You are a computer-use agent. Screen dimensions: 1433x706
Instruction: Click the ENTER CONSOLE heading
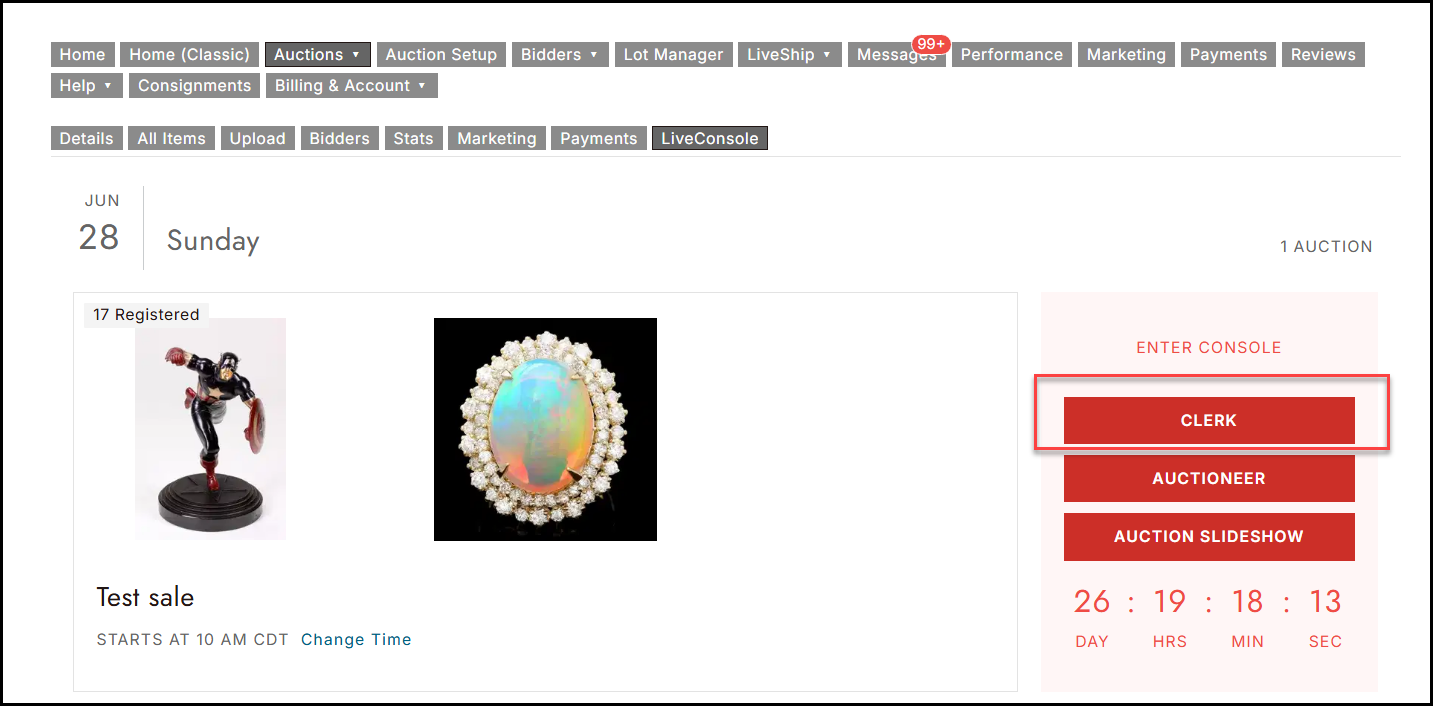1209,348
